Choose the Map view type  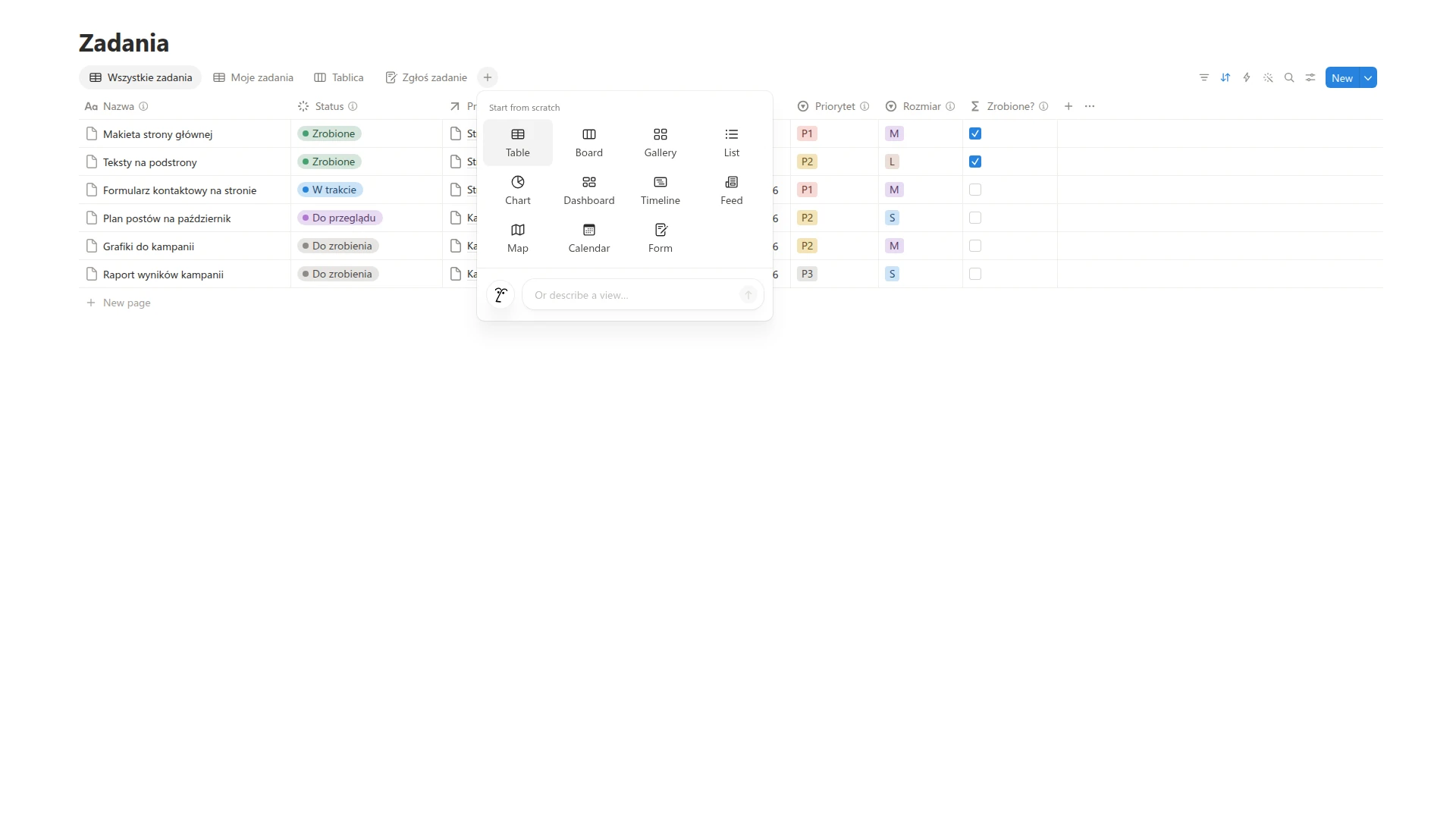pos(518,238)
